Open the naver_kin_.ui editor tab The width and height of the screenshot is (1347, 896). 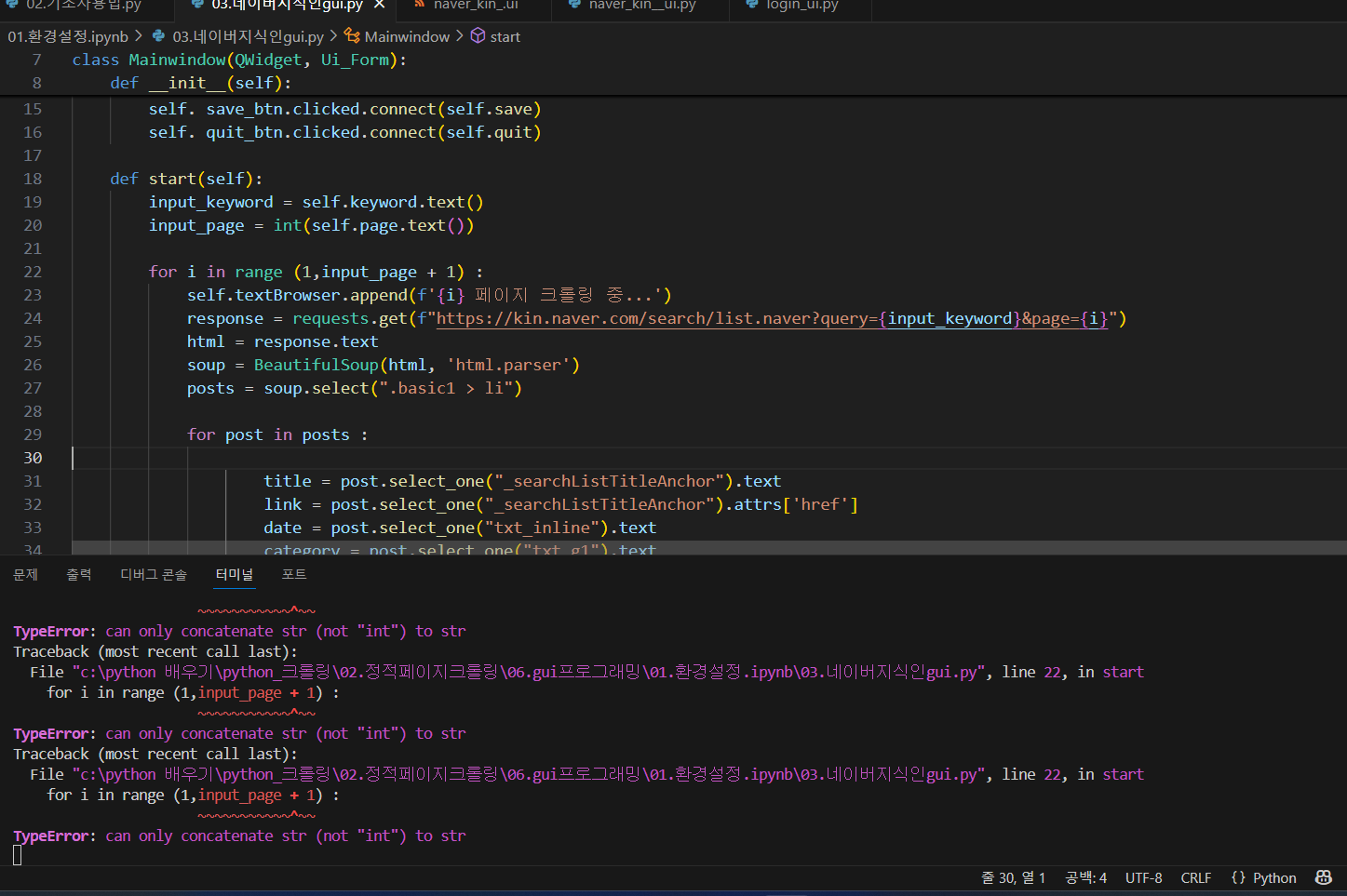[476, 6]
